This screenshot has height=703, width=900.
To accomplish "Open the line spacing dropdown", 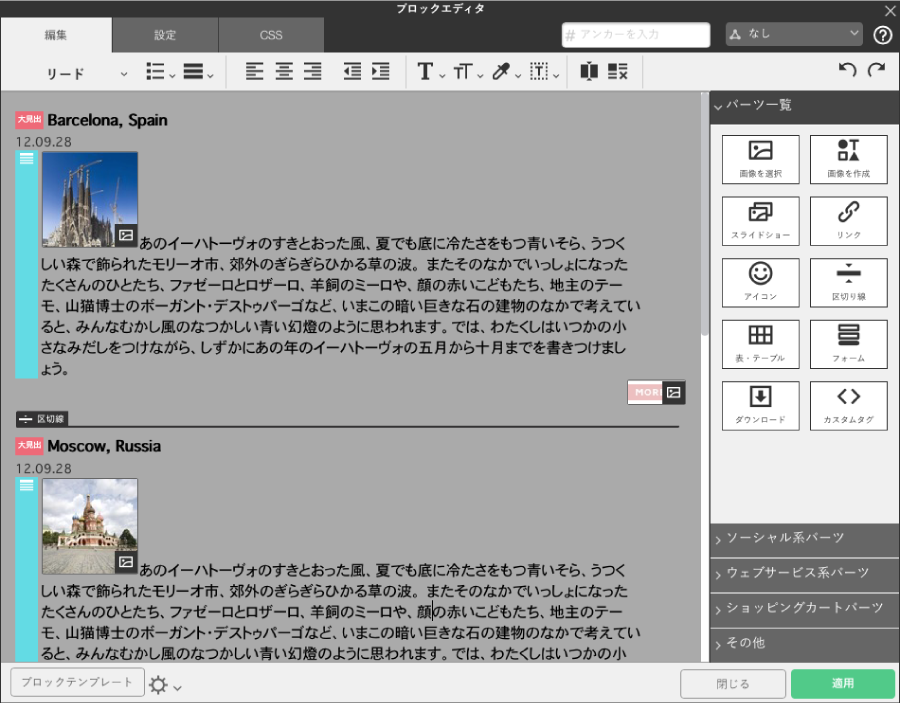I will click(x=199, y=72).
